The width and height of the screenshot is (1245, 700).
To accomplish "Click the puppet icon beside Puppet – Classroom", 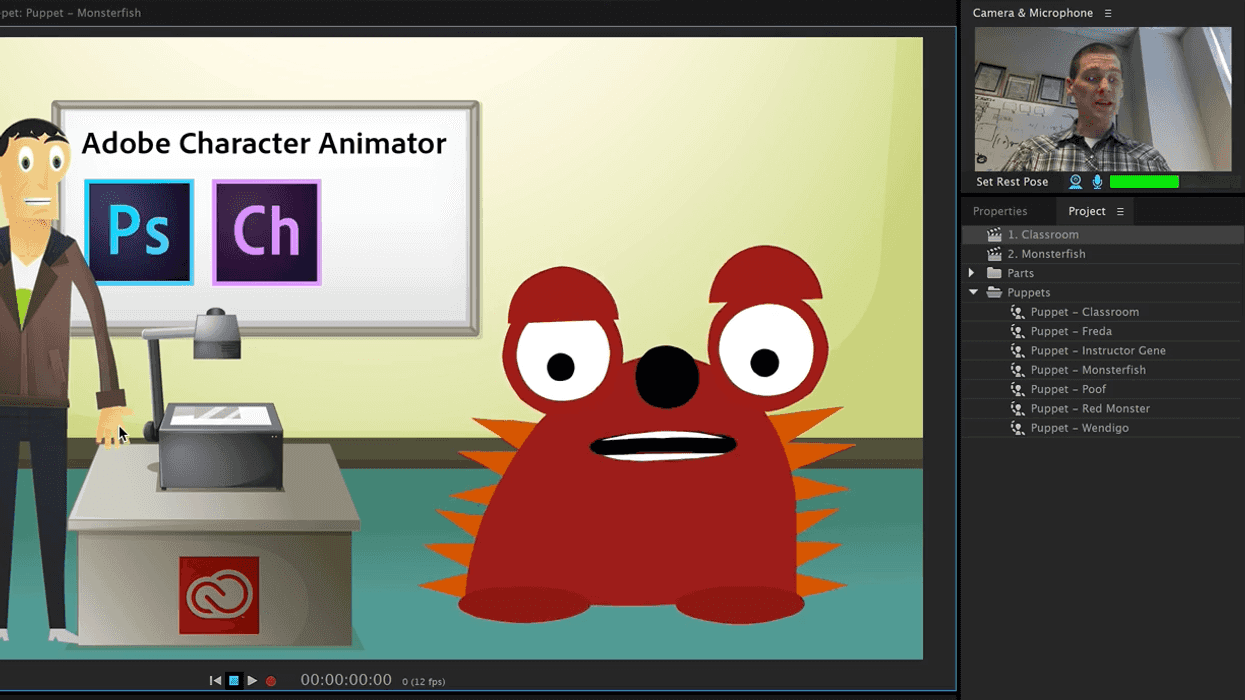I will (1017, 312).
